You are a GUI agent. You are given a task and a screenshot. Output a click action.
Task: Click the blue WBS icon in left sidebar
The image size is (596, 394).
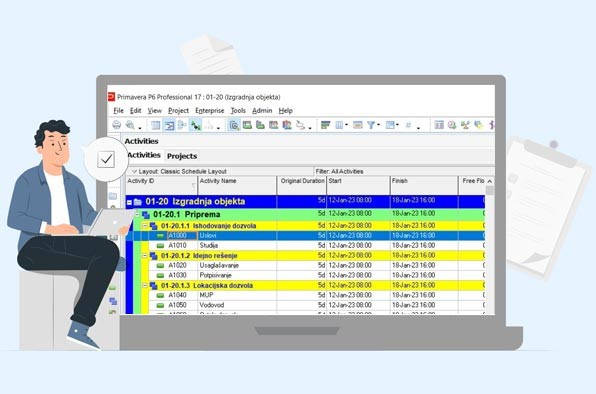(113, 301)
